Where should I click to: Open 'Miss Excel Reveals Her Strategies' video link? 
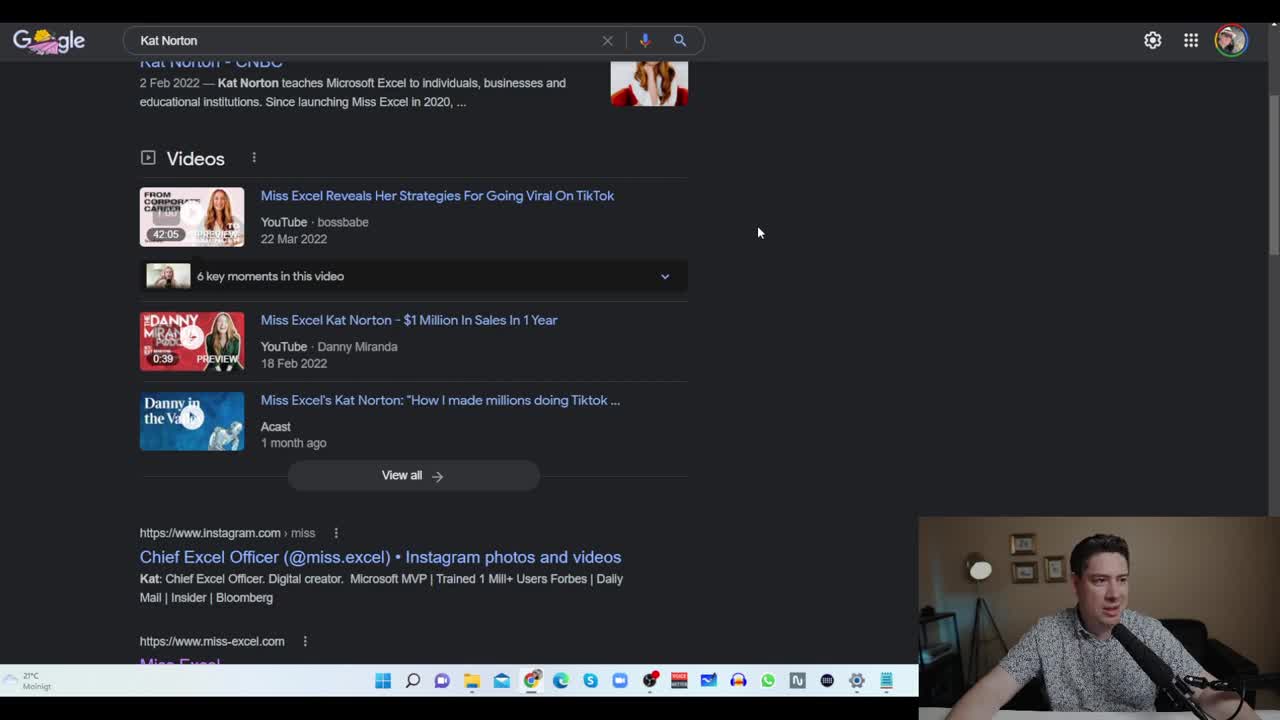pyautogui.click(x=437, y=195)
